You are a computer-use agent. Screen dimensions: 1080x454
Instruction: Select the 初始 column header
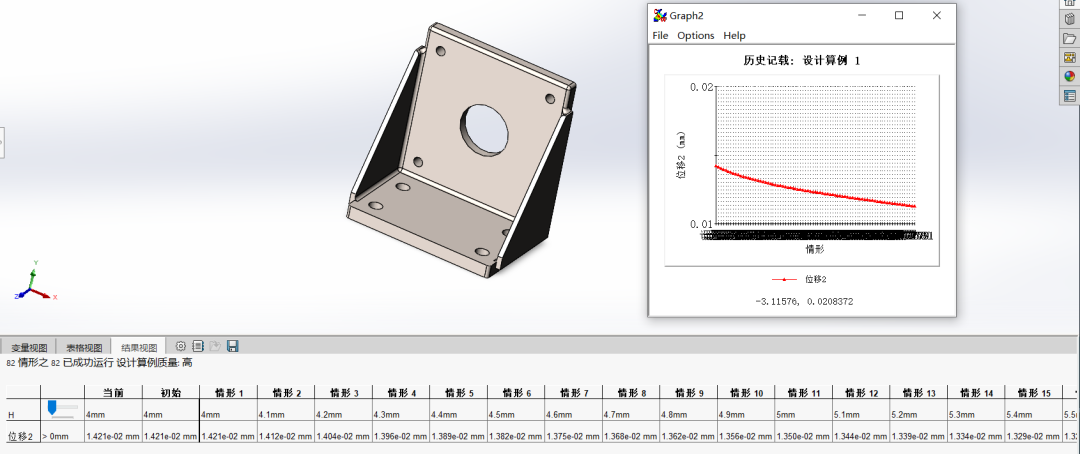(171, 393)
